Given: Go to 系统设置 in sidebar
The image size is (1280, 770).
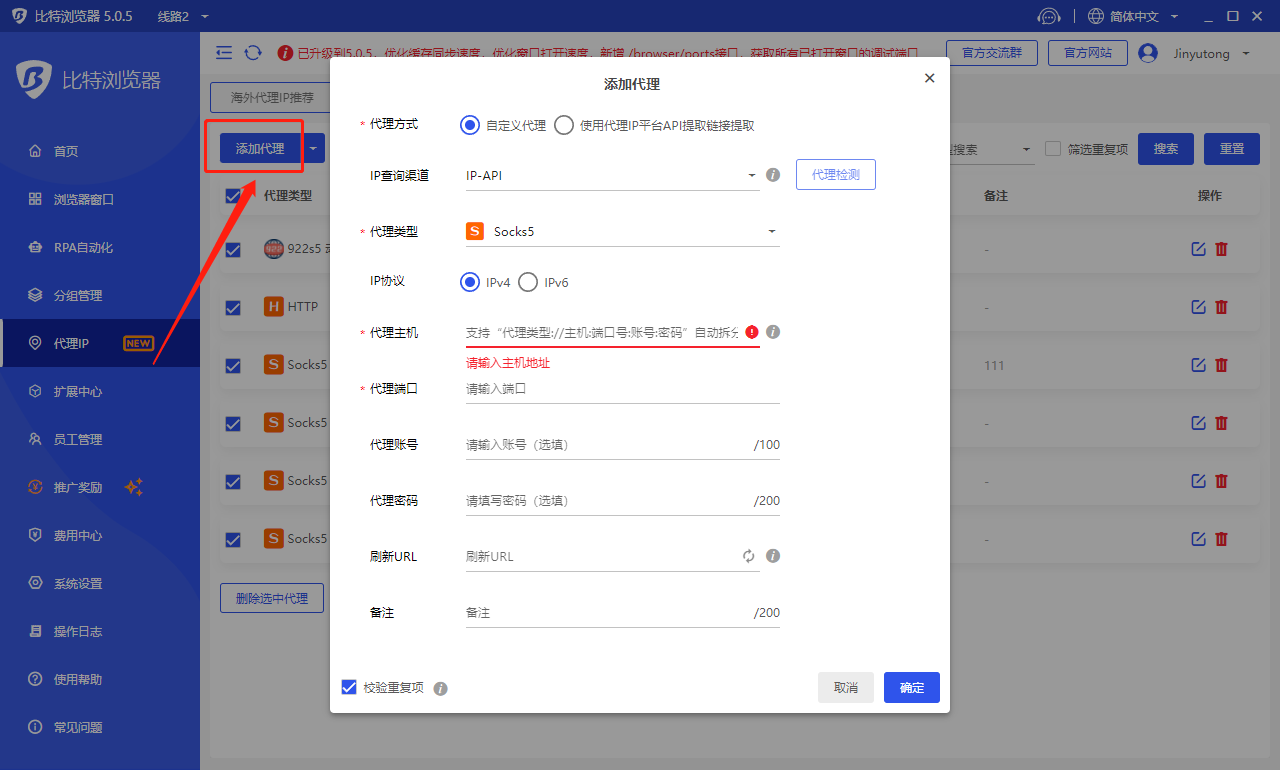Looking at the screenshot, I should point(78,583).
